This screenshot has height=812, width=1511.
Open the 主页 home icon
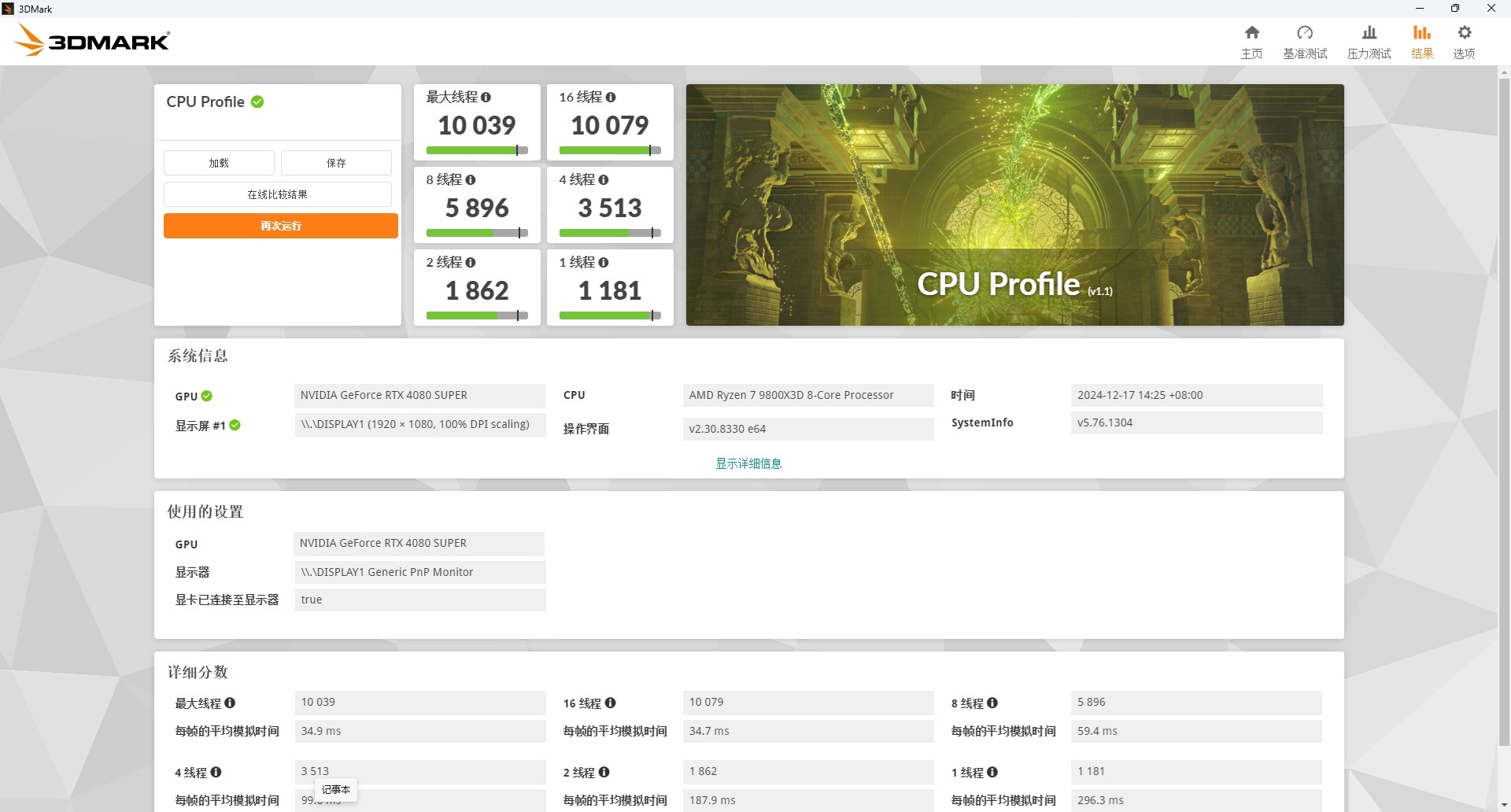(x=1251, y=33)
